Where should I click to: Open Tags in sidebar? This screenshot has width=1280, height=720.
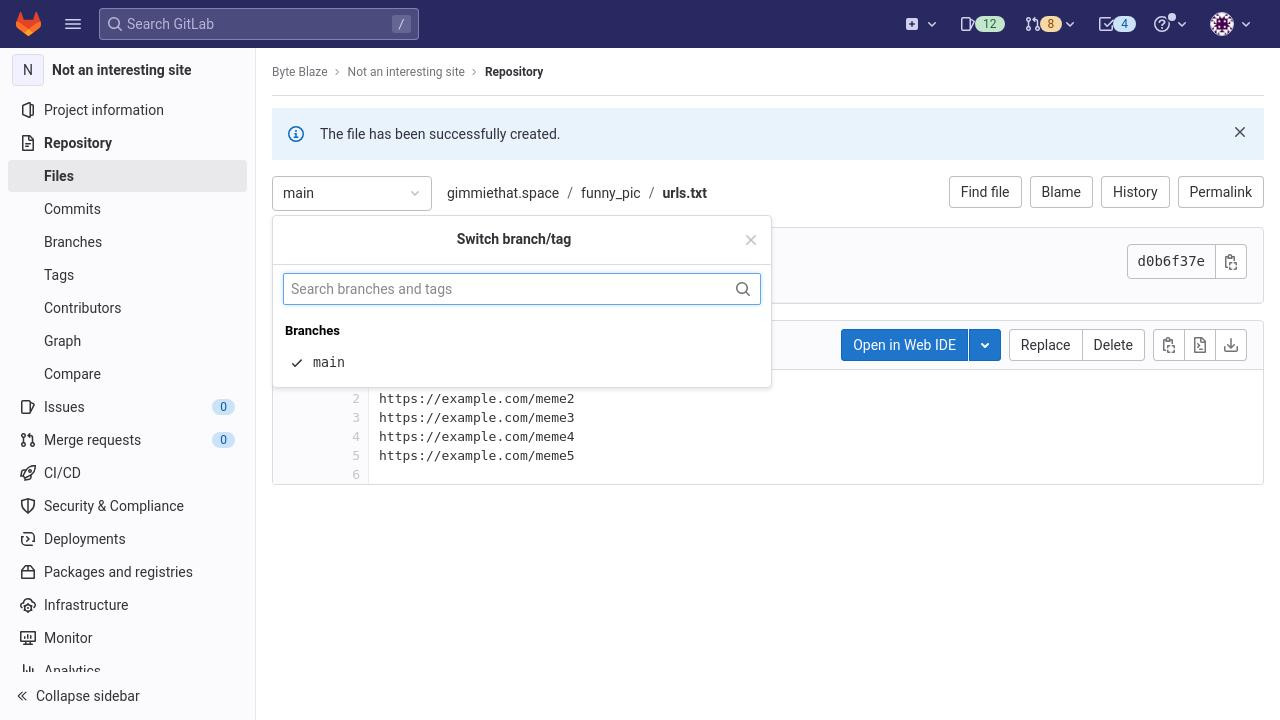click(127, 275)
